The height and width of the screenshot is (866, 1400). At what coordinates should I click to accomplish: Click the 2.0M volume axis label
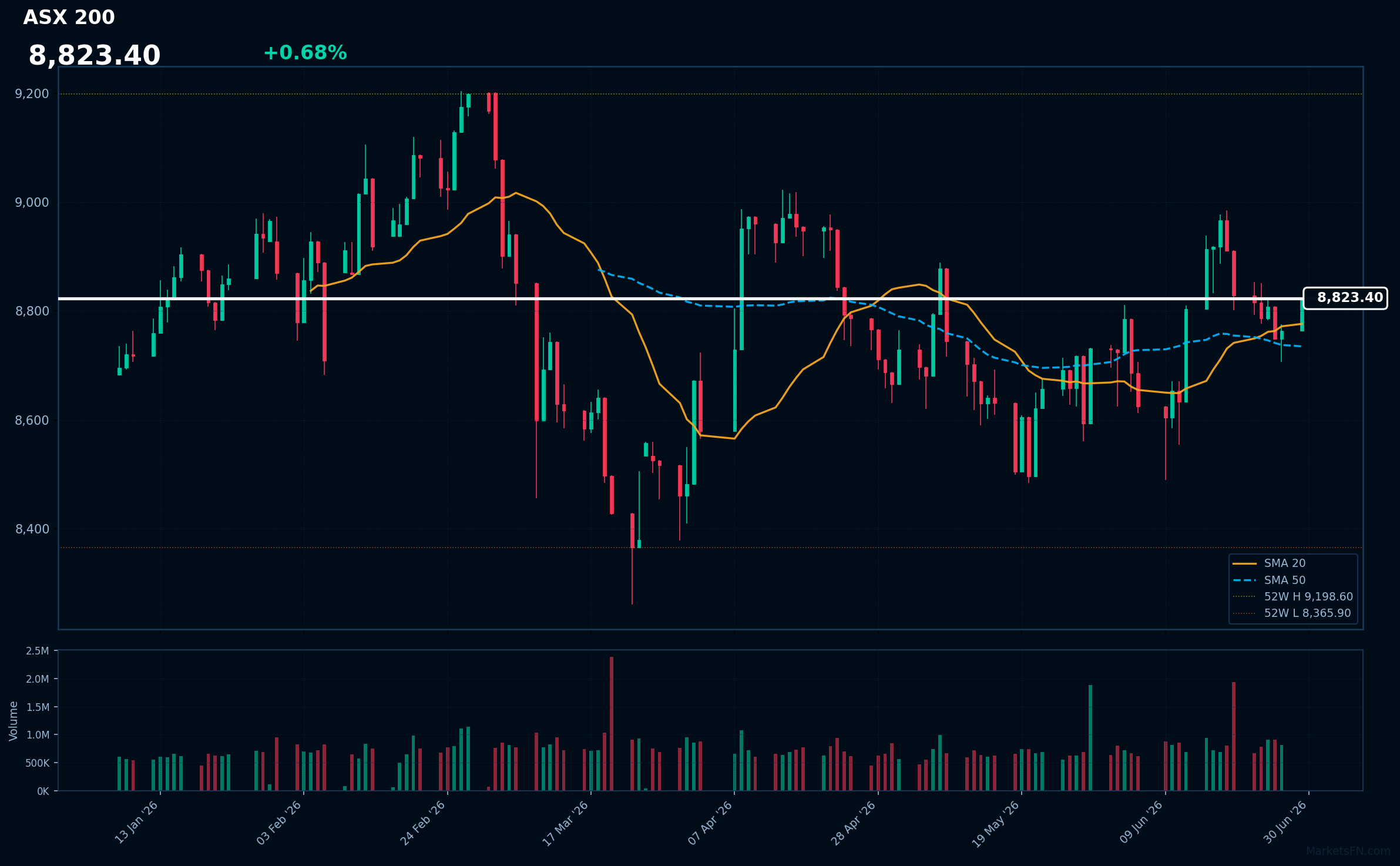(38, 679)
